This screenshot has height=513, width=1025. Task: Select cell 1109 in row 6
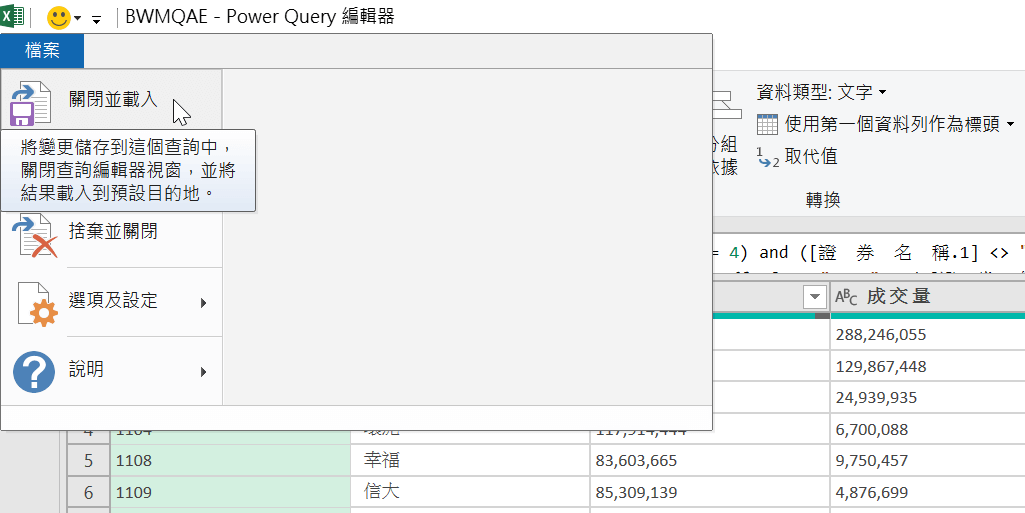[x=230, y=492]
